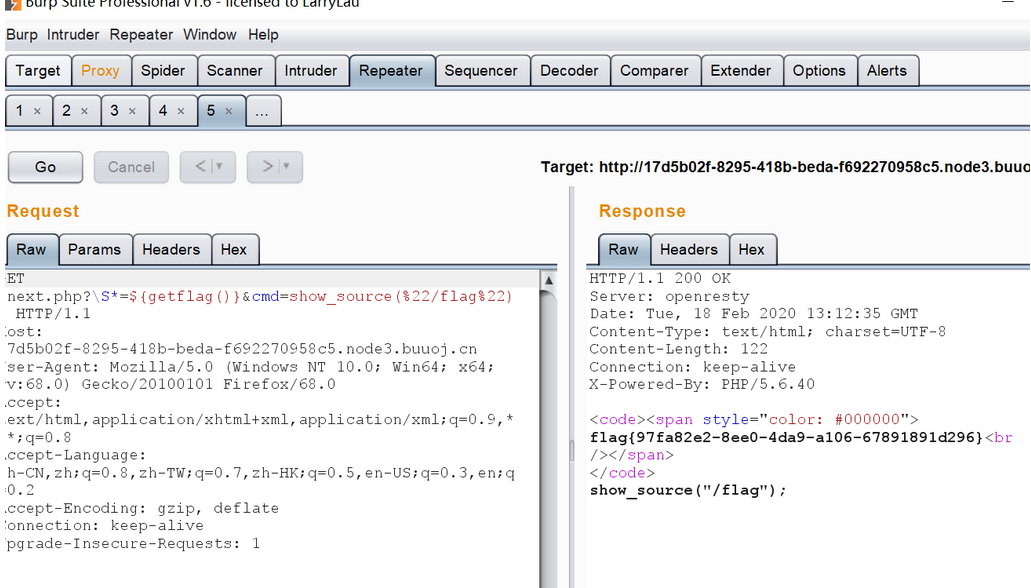
Task: Click the HTTP/1.1 200 OK response line
Action: click(x=660, y=278)
